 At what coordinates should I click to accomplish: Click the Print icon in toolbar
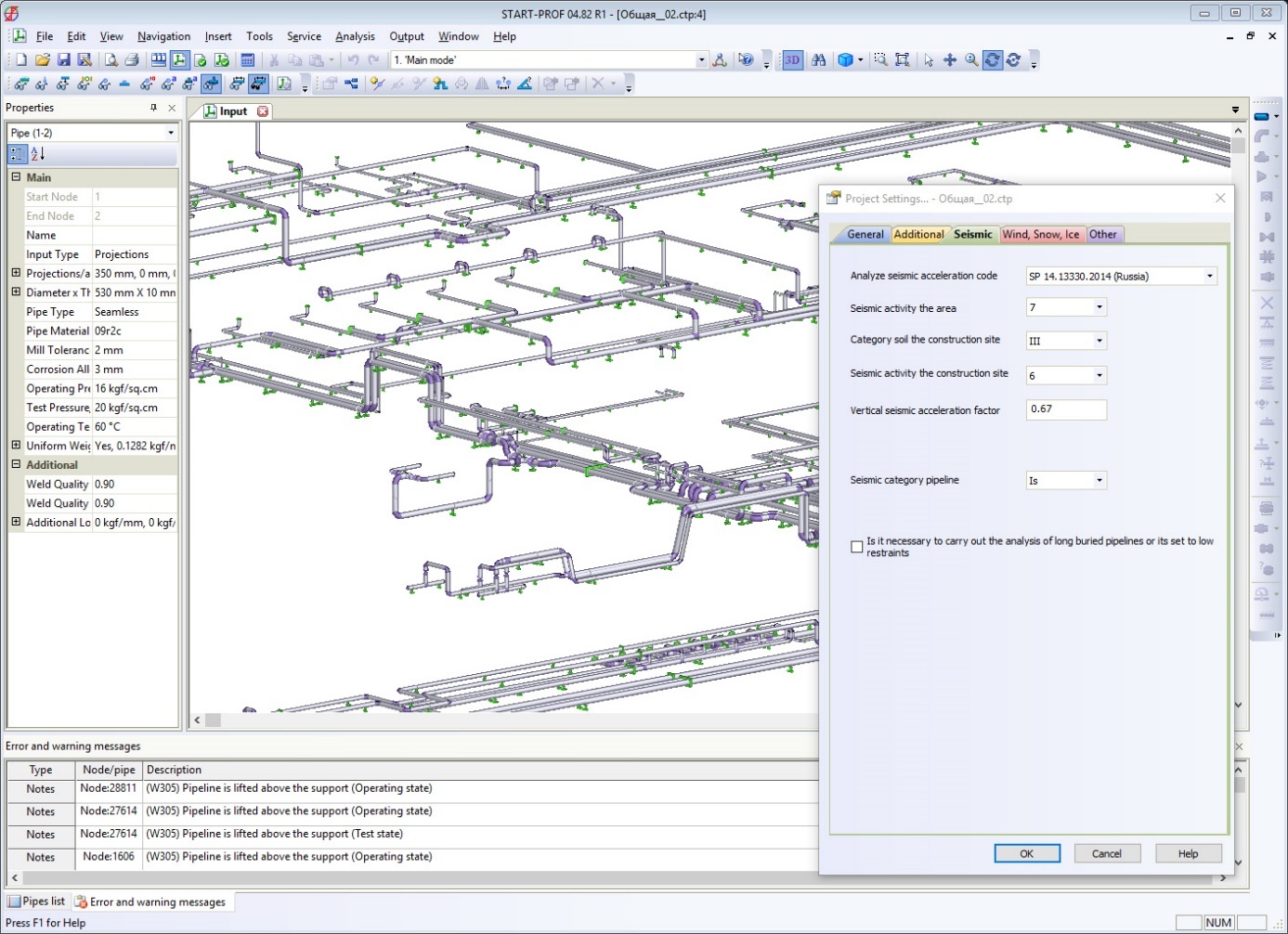tap(132, 59)
